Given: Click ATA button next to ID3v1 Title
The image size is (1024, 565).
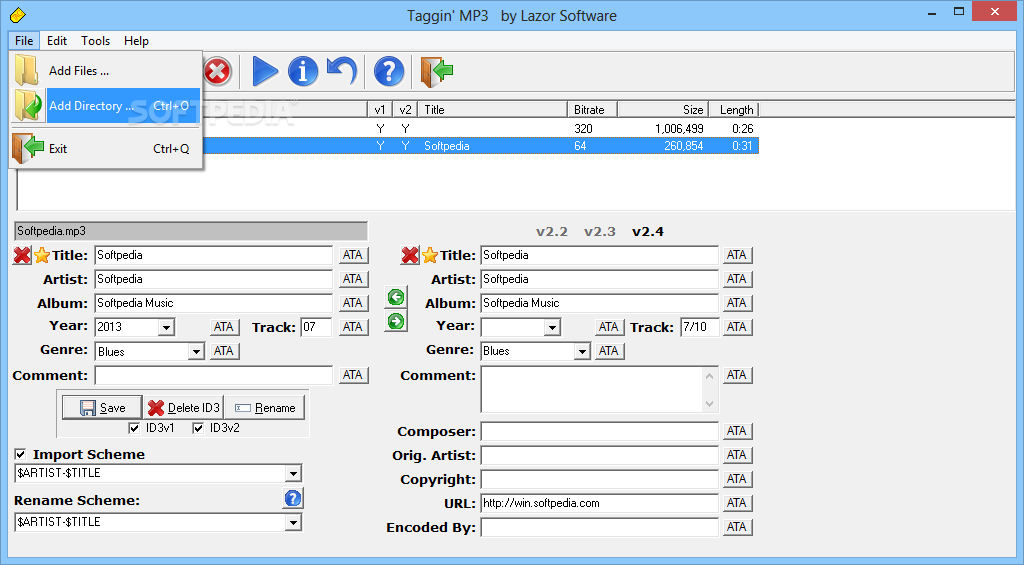Looking at the screenshot, I should click(353, 255).
